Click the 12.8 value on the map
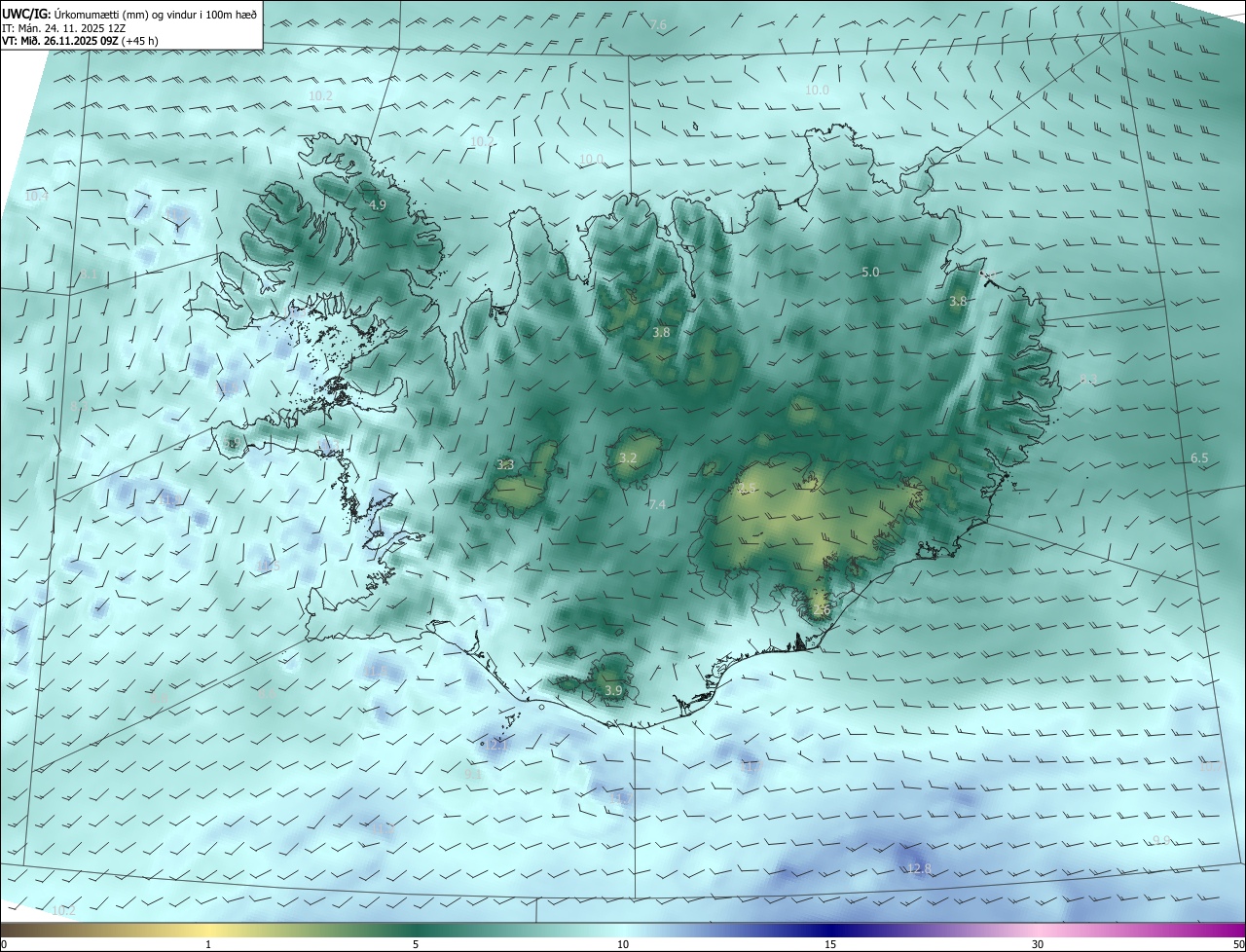This screenshot has width=1246, height=952. 919,869
